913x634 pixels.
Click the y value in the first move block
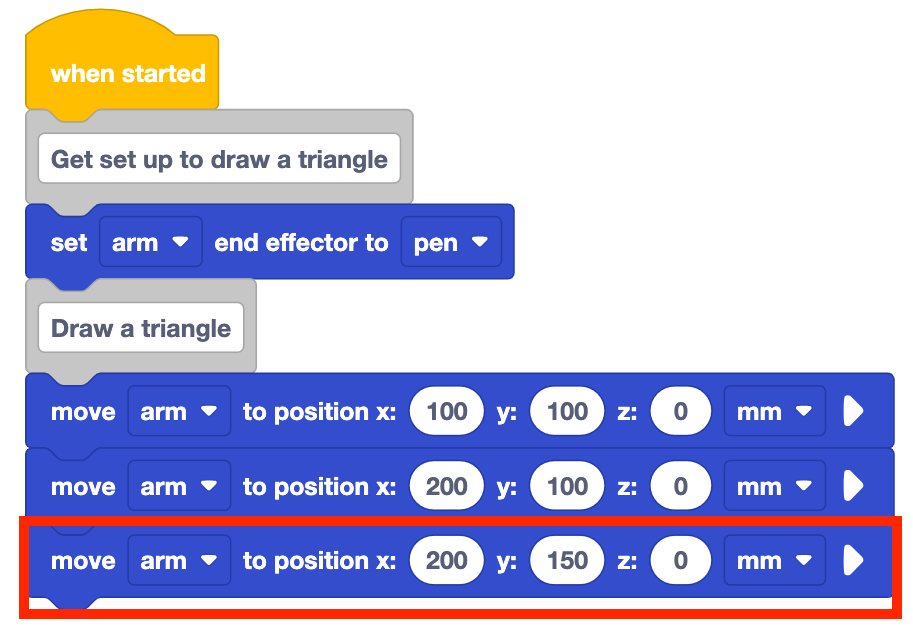(568, 412)
